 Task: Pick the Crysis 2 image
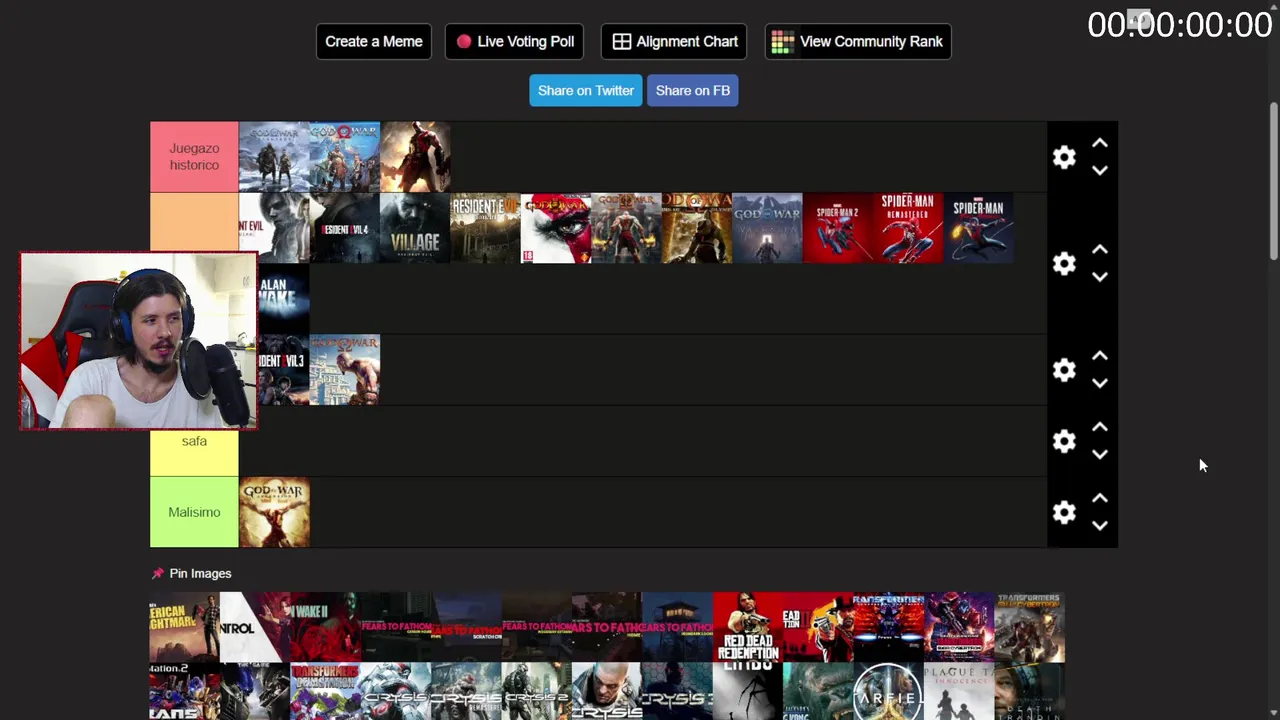pyautogui.click(x=536, y=692)
